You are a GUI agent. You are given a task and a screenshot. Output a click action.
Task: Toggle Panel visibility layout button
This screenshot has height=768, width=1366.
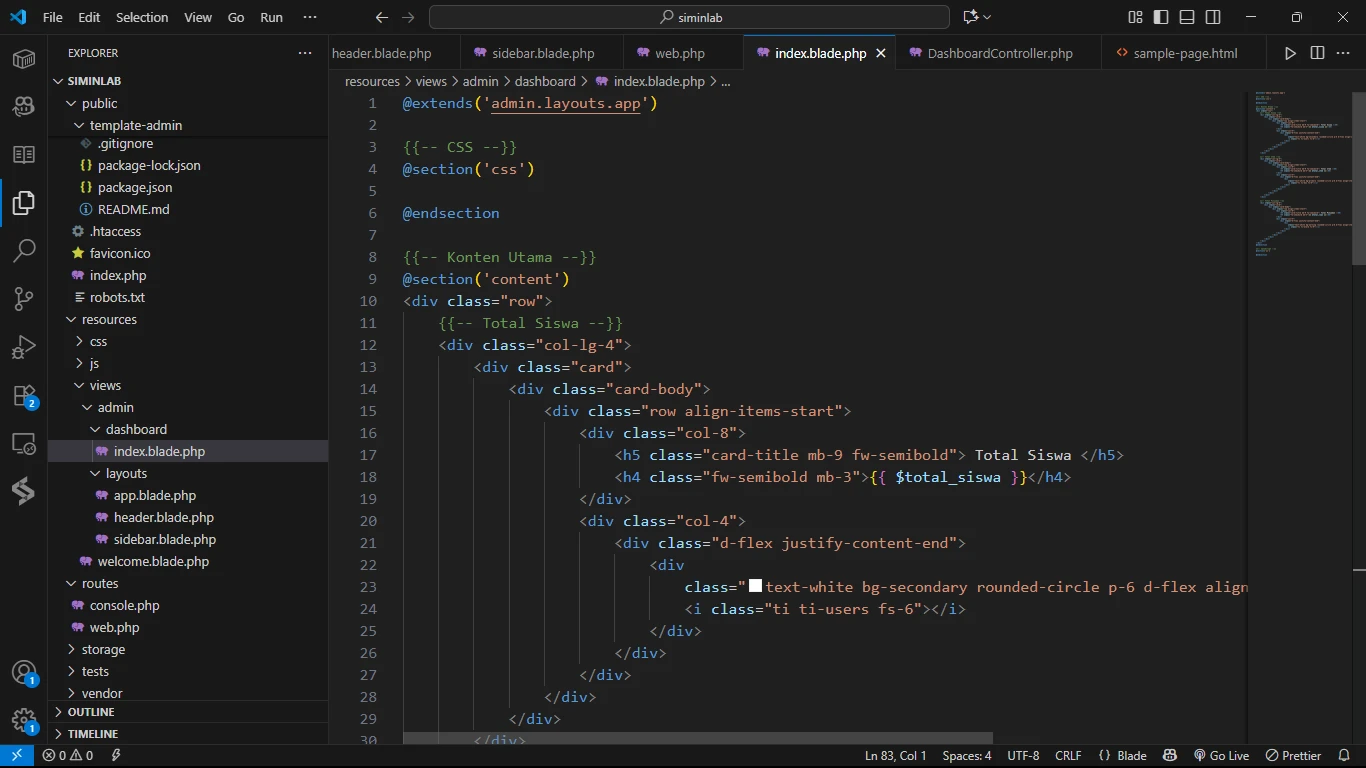(1187, 17)
